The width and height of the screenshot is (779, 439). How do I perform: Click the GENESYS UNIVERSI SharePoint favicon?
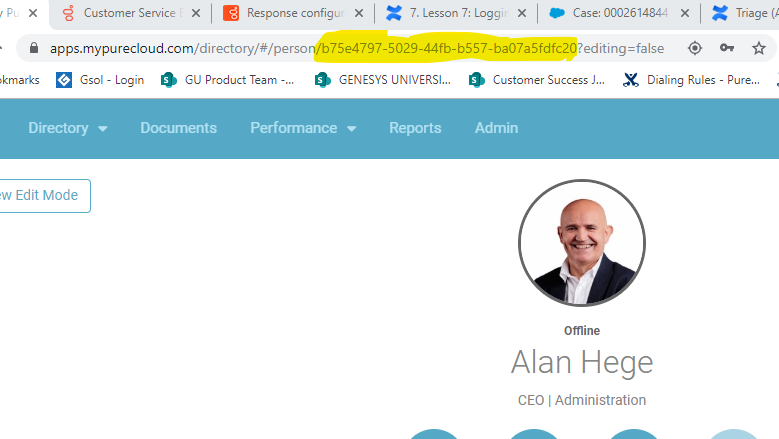[322, 80]
